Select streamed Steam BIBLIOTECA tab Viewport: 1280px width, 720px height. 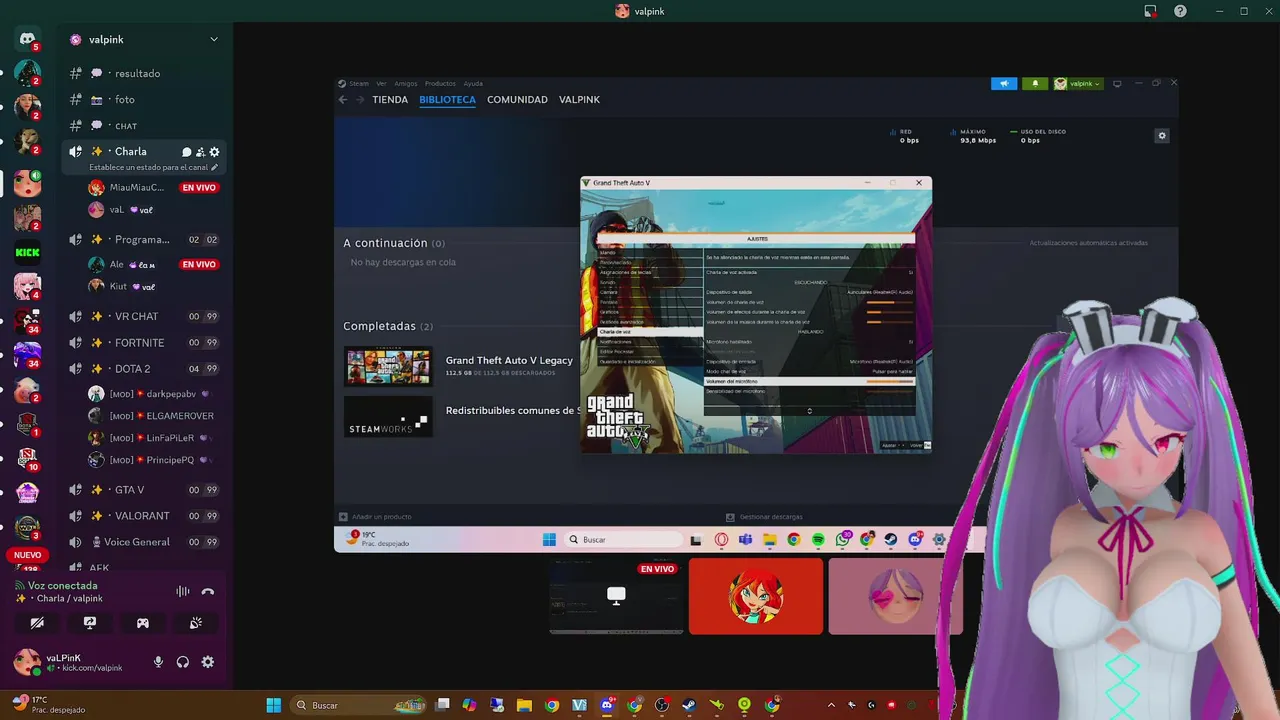448,100
